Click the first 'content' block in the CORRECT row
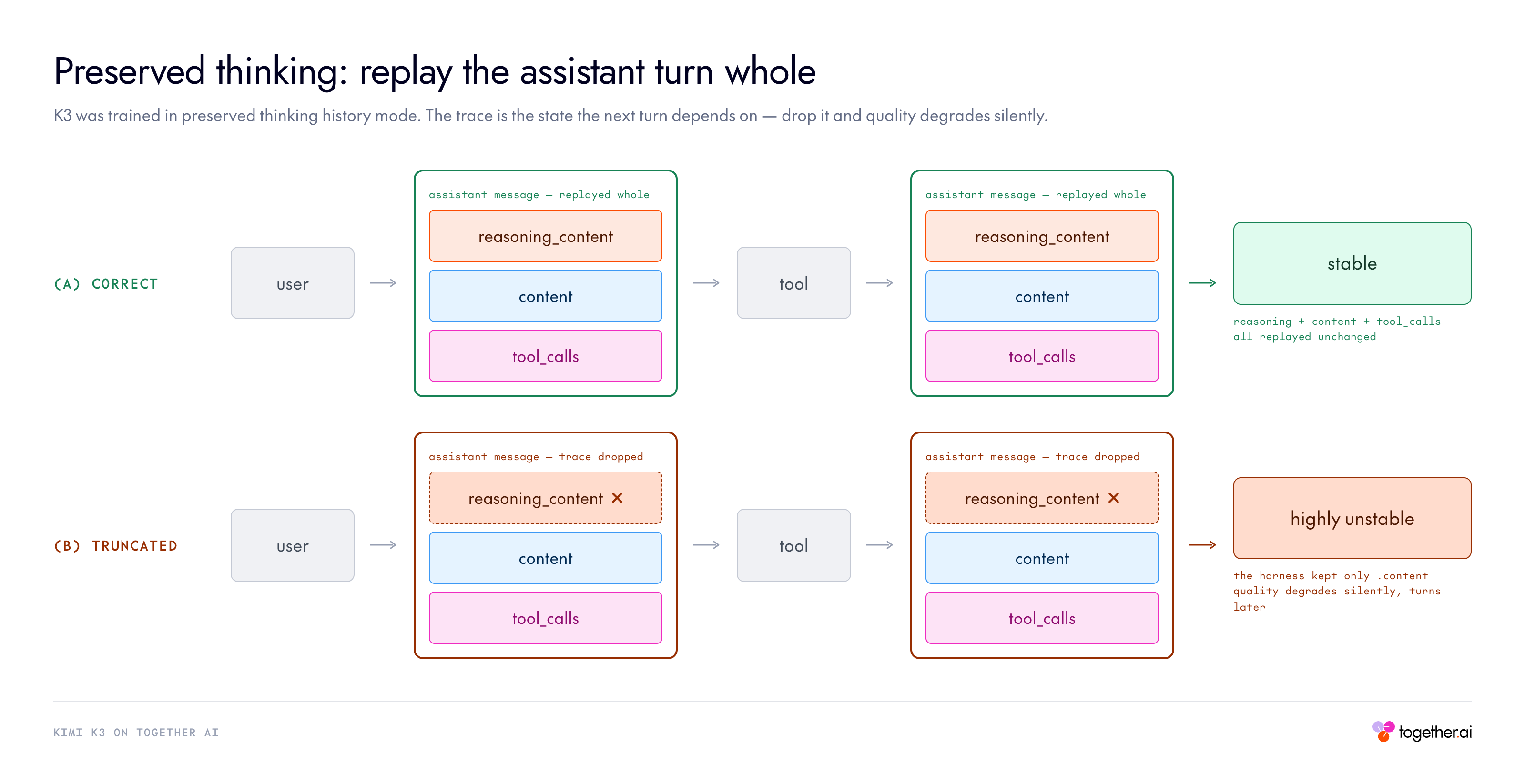1525x784 pixels. pyautogui.click(x=545, y=296)
